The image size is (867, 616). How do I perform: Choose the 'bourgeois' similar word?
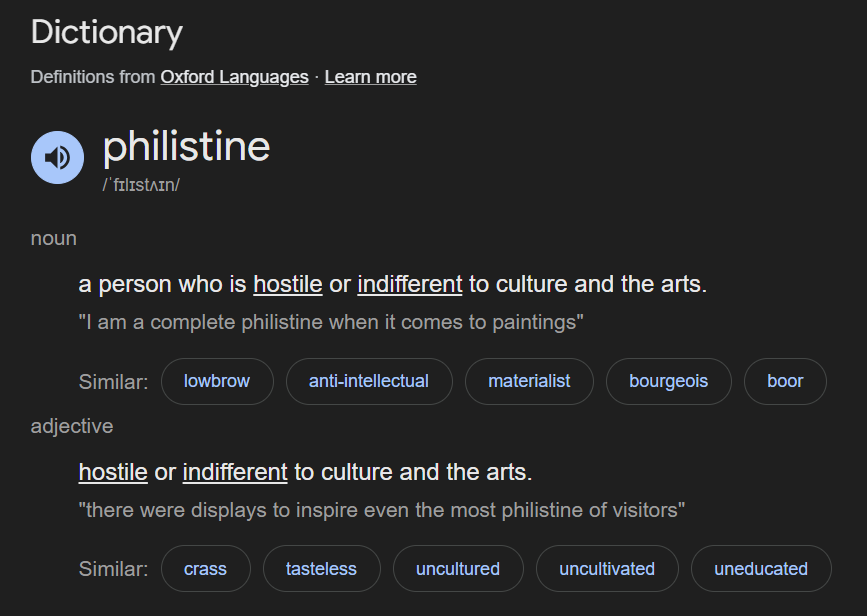point(668,381)
